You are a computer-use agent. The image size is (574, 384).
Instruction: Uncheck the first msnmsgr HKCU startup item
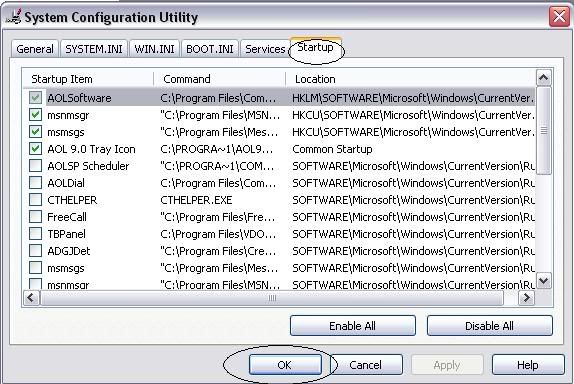(x=36, y=115)
